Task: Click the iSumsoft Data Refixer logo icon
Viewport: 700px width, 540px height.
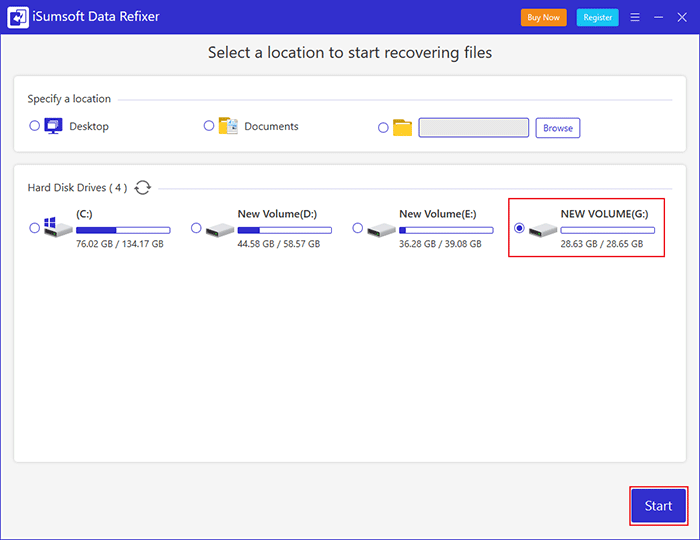Action: pyautogui.click(x=18, y=17)
